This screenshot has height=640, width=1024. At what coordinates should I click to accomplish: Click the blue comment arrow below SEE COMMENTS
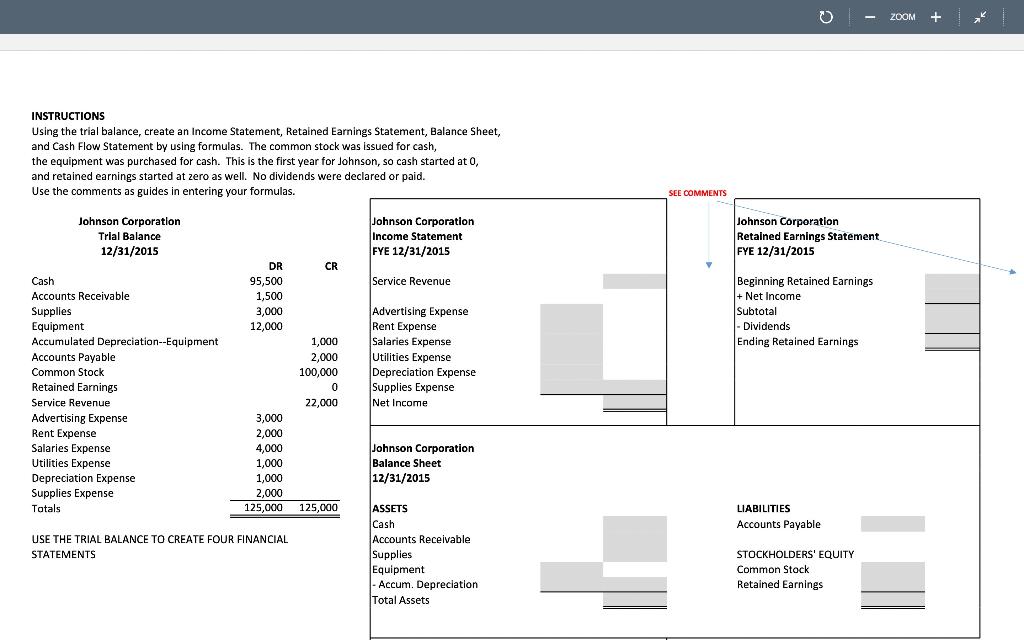point(708,262)
